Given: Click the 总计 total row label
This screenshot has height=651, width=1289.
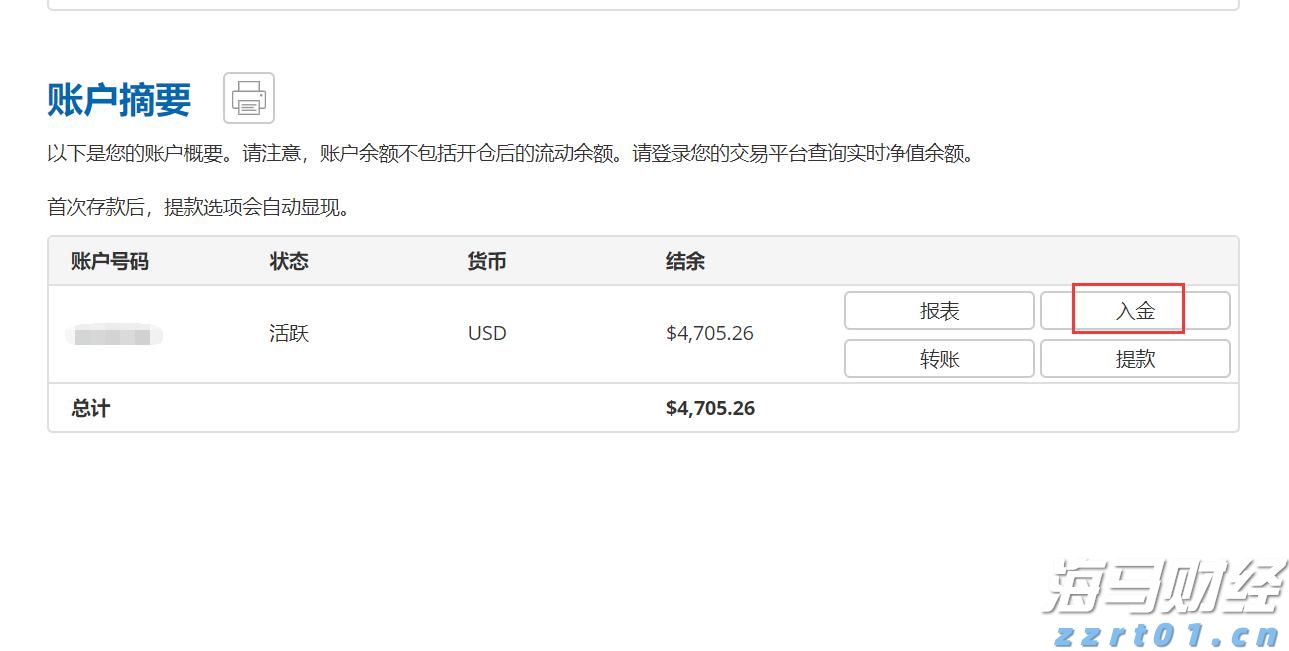Looking at the screenshot, I should [88, 408].
